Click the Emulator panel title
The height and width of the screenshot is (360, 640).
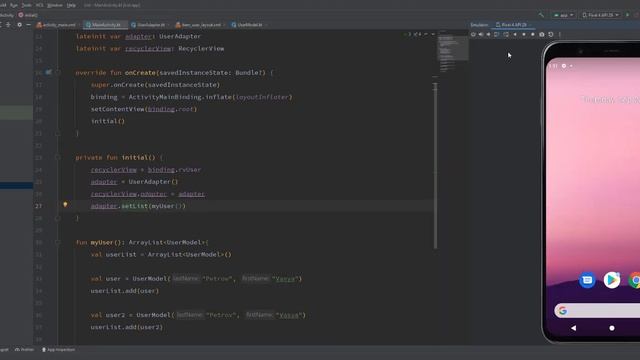[x=479, y=25]
